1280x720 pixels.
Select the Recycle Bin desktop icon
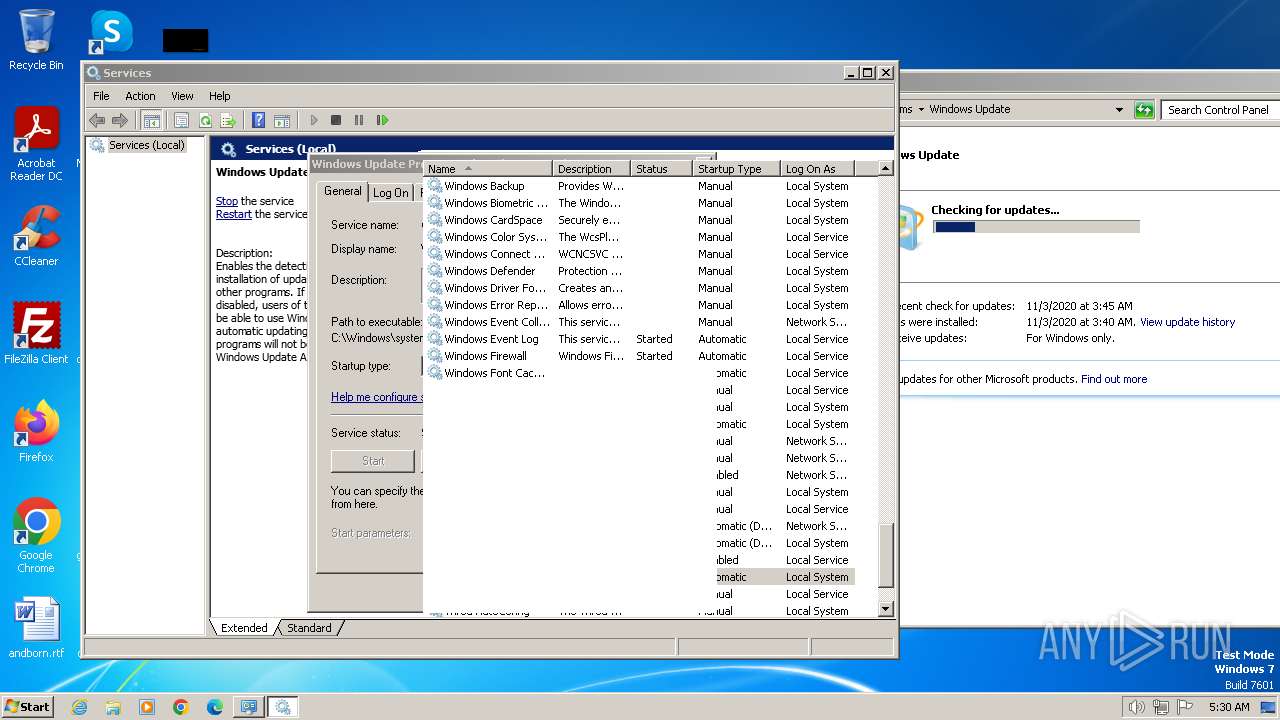36,40
